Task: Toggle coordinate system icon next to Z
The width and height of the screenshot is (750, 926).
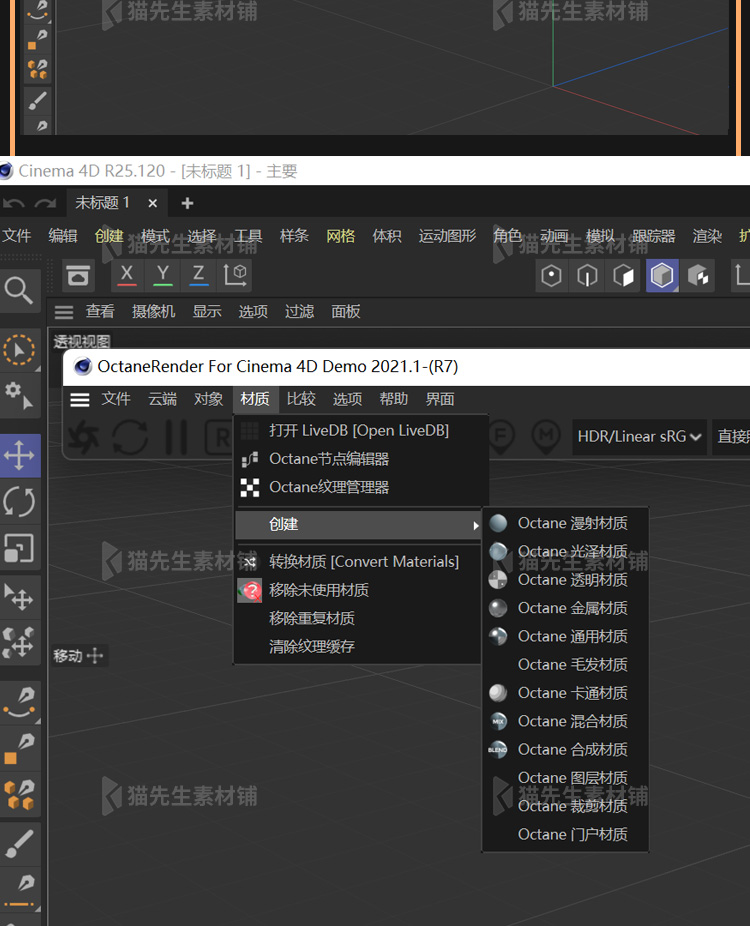Action: (x=234, y=275)
